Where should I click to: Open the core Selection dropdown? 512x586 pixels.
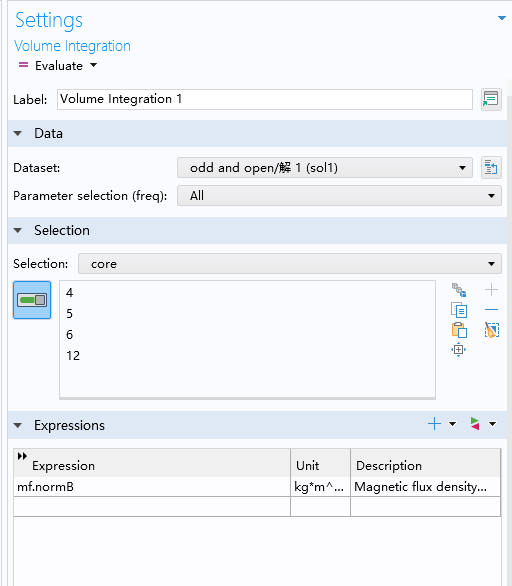(290, 264)
